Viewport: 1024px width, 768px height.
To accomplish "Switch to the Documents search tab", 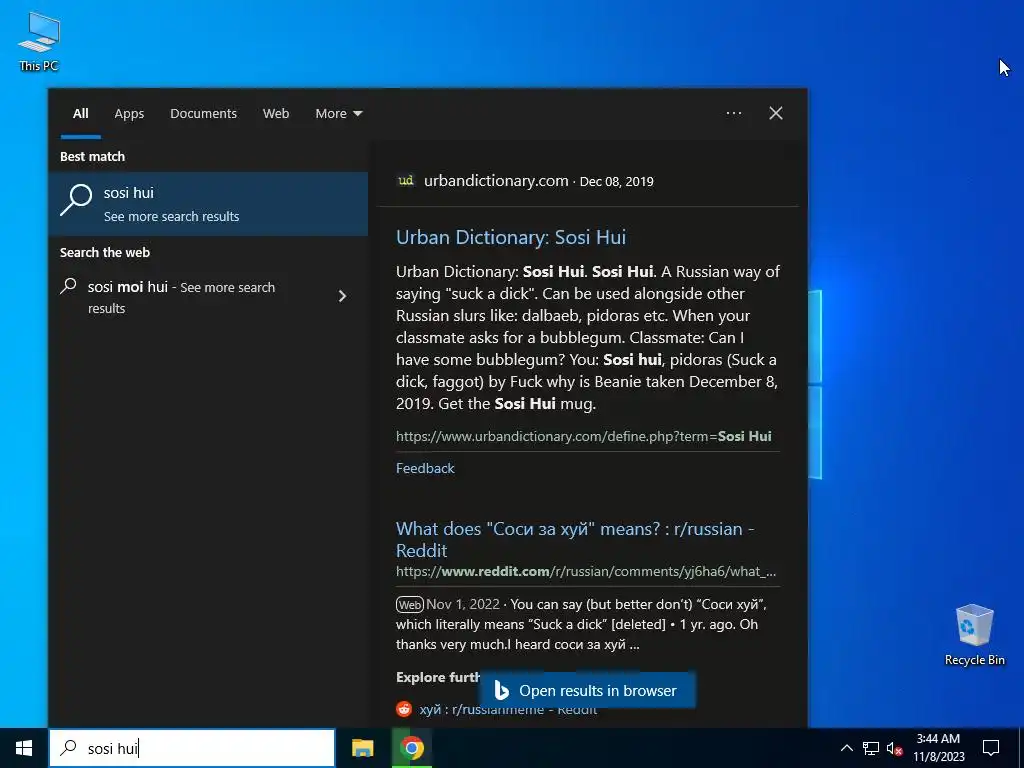I will [x=204, y=114].
